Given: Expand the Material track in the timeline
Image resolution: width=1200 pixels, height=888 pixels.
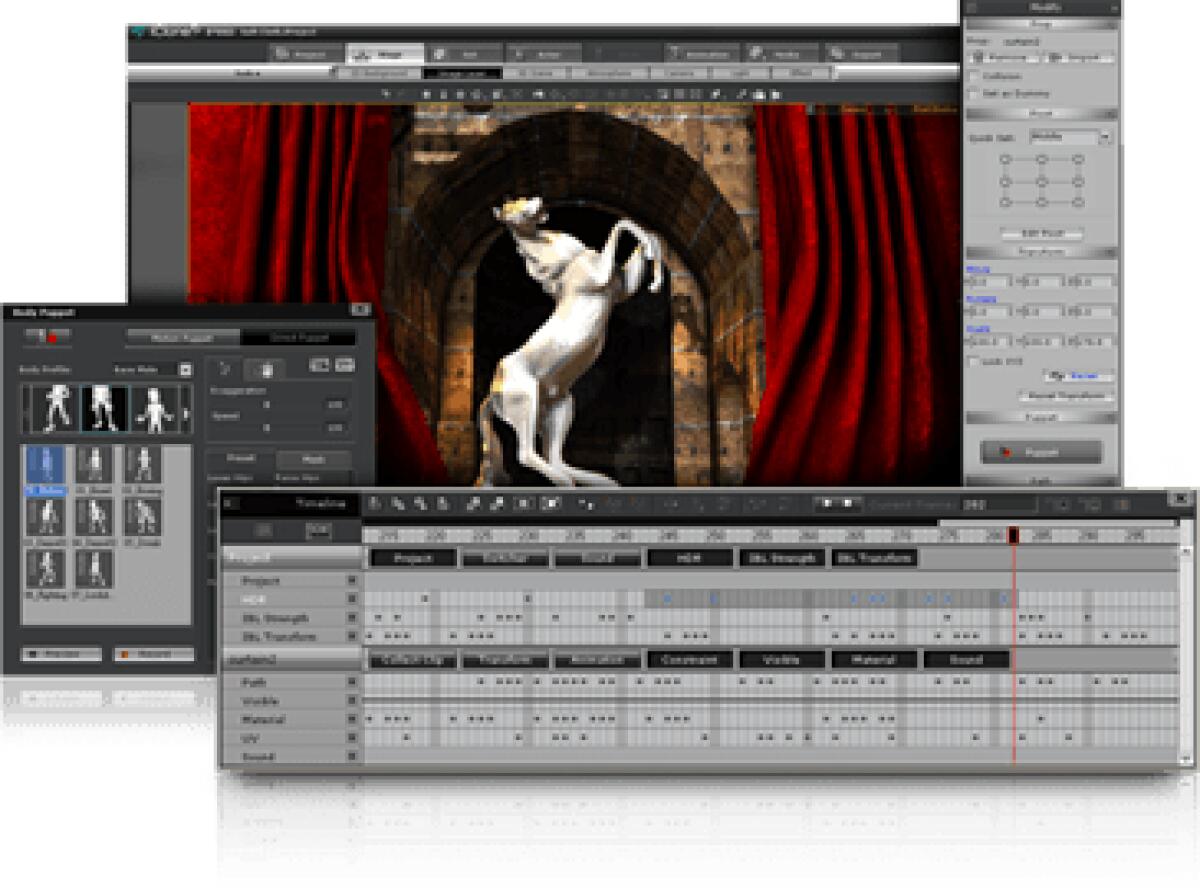Looking at the screenshot, I should 350,719.
